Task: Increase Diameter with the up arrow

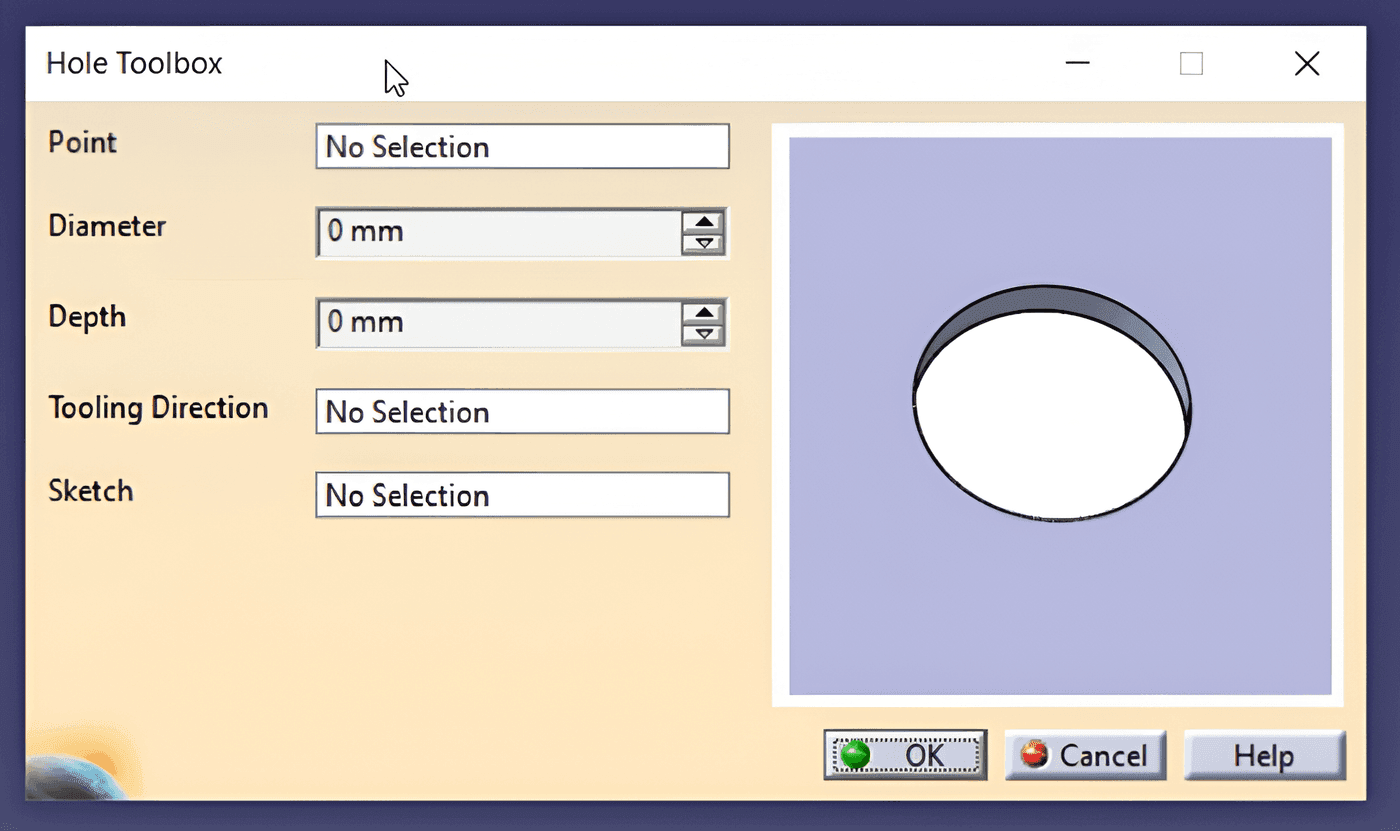Action: (704, 221)
